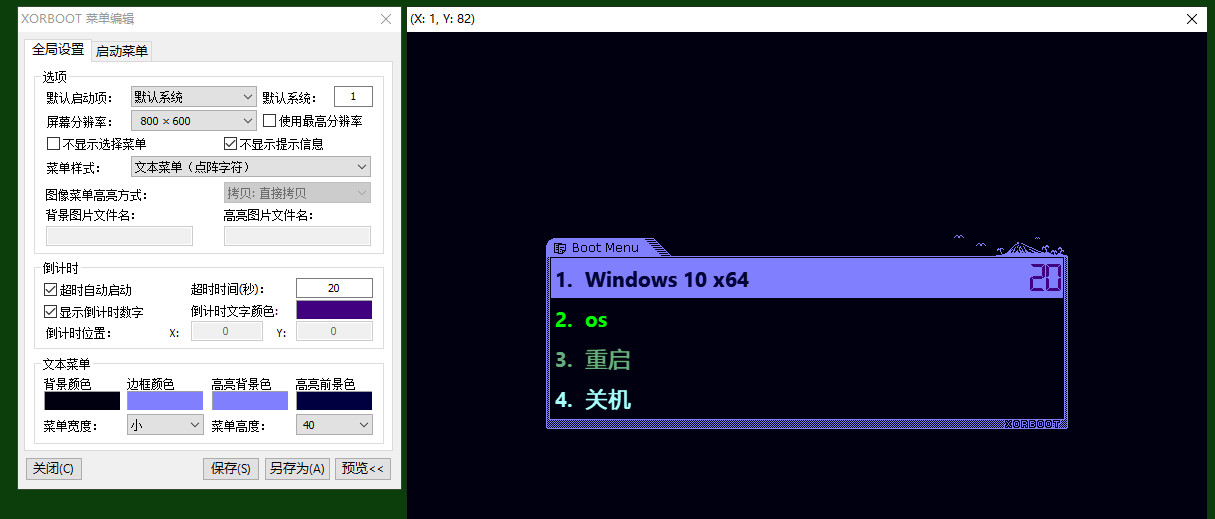Enable the 使用最高分辨率 checkbox
Viewport: 1215px width, 519px height.
270,121
